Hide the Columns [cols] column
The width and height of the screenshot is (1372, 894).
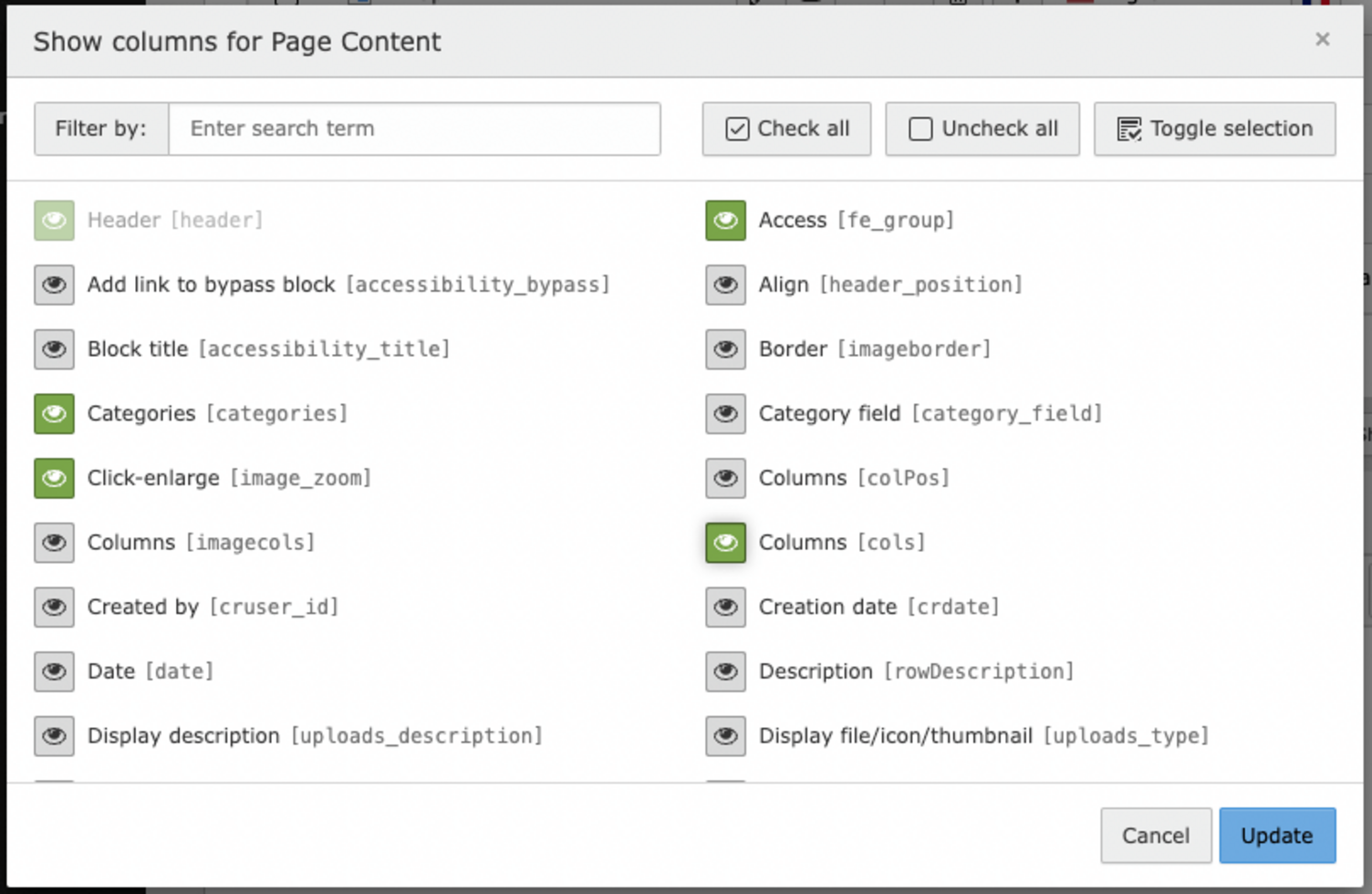(724, 542)
